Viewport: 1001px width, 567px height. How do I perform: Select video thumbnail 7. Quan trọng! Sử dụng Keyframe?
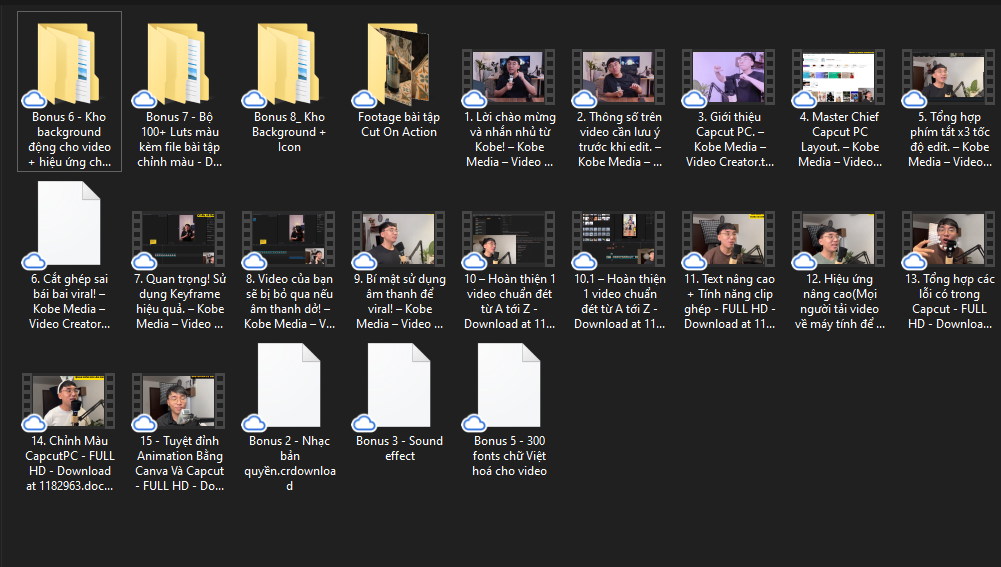[x=178, y=239]
